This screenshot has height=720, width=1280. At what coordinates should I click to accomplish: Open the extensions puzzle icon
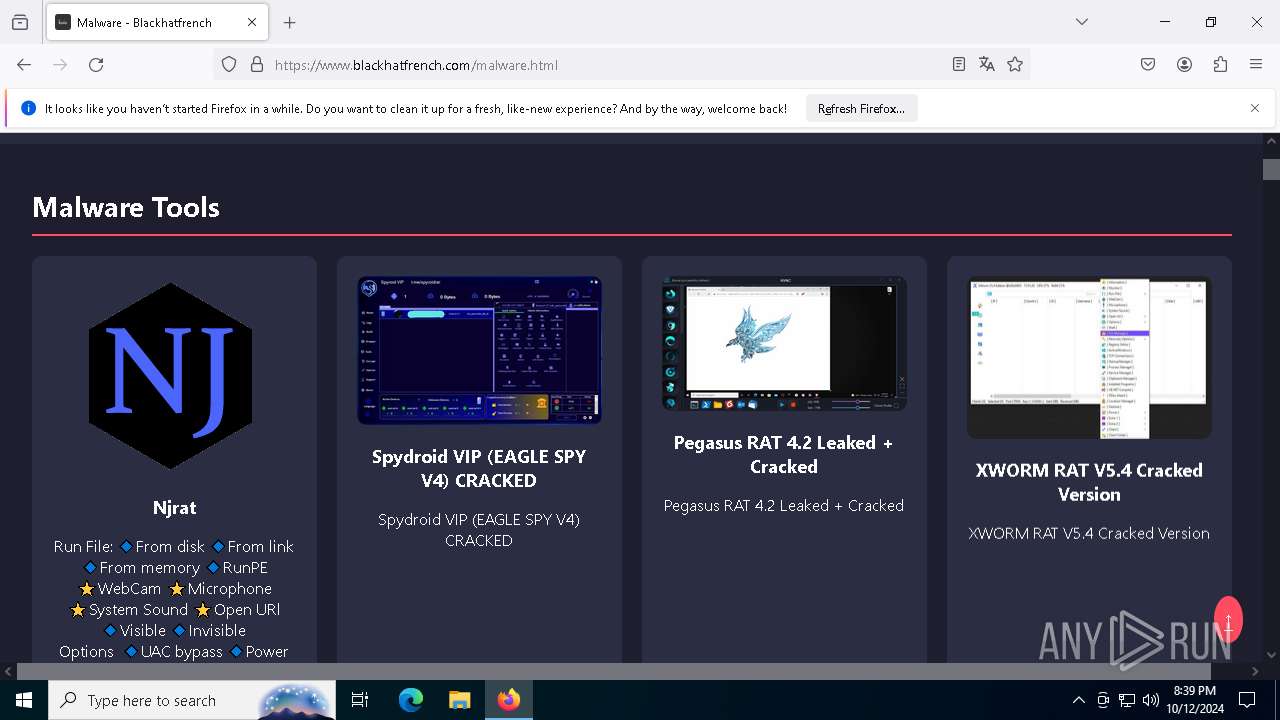1220,65
